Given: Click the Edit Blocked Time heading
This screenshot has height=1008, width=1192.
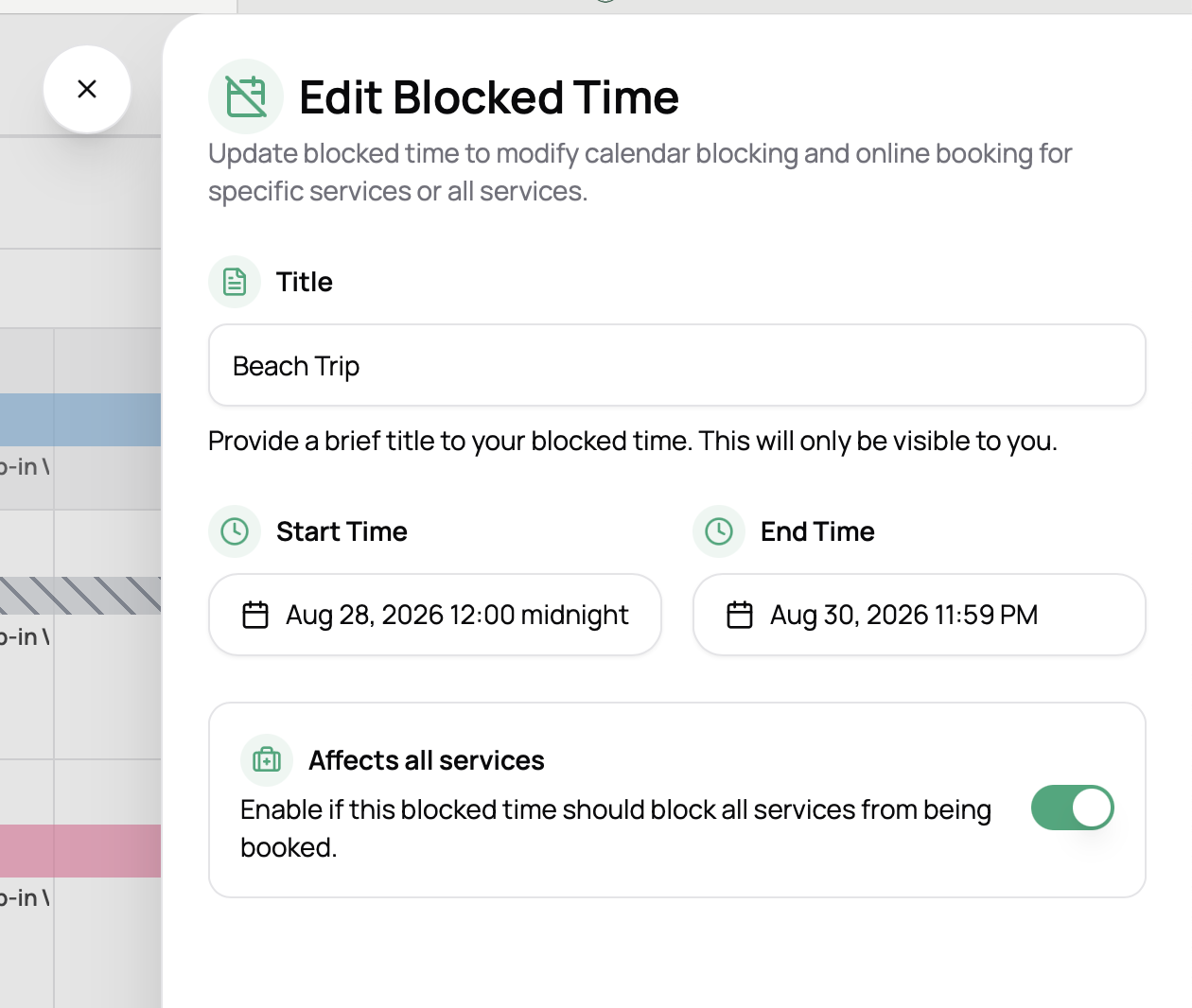Looking at the screenshot, I should point(489,97).
